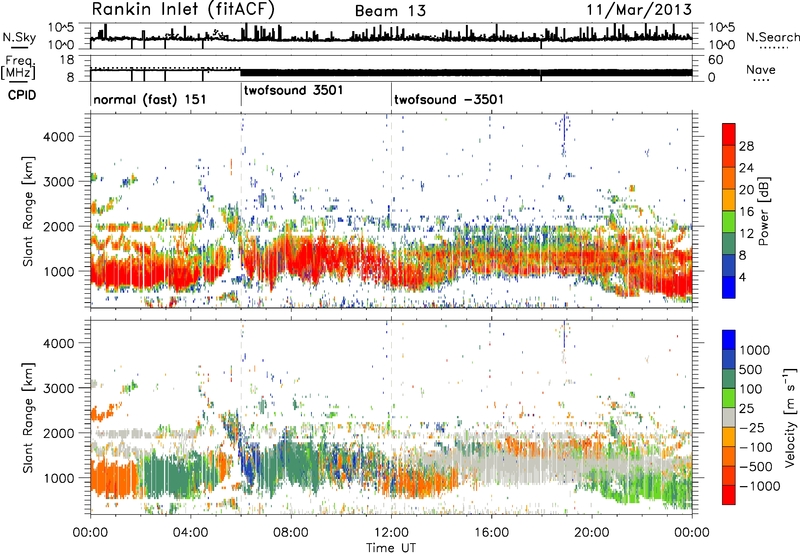Image resolution: width=800 pixels, height=554 pixels.
Task: Click the '3000' tick on the Velocity panel
Action: (x=59, y=388)
